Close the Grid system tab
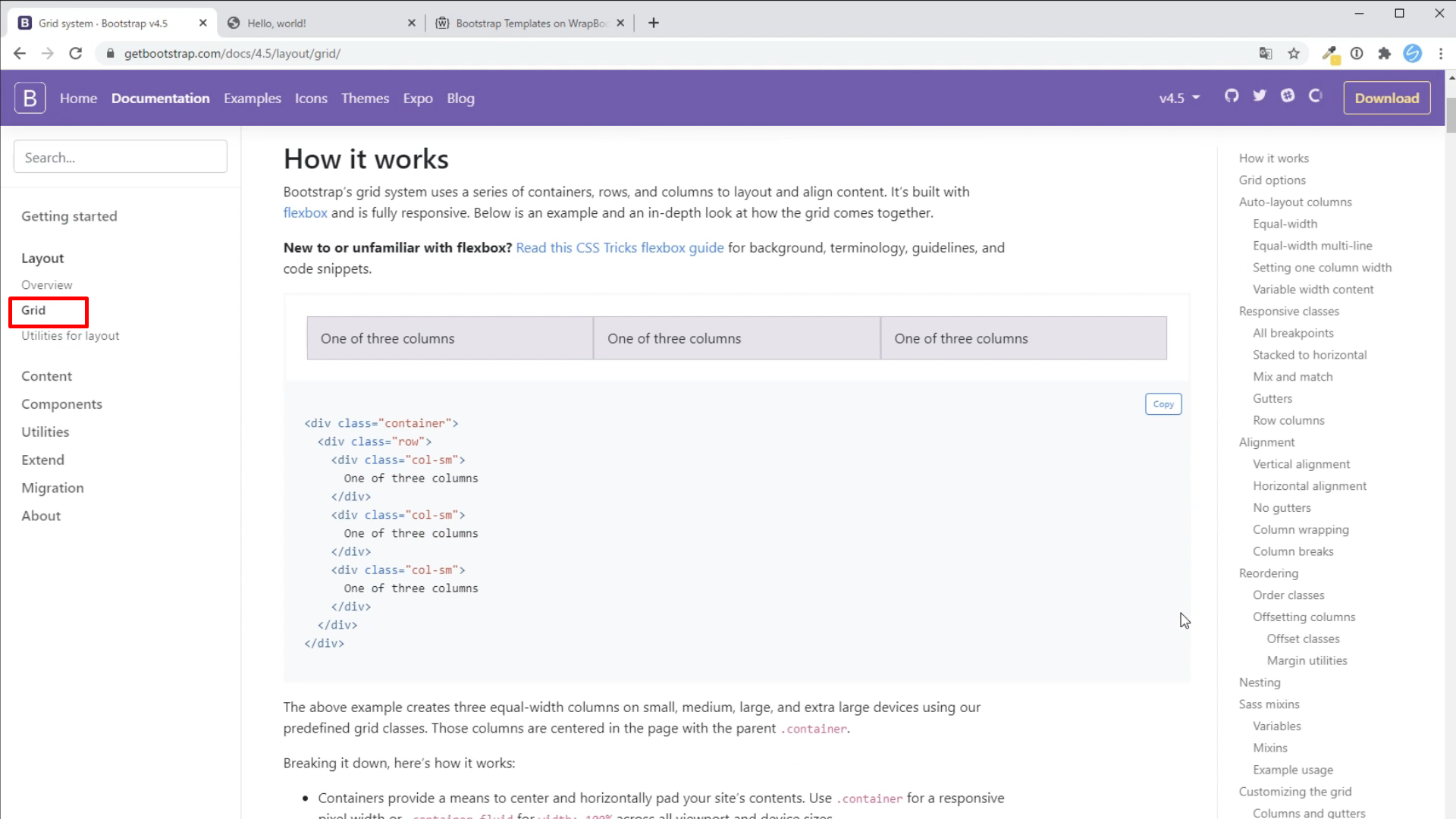This screenshot has height=819, width=1456. pos(202,23)
